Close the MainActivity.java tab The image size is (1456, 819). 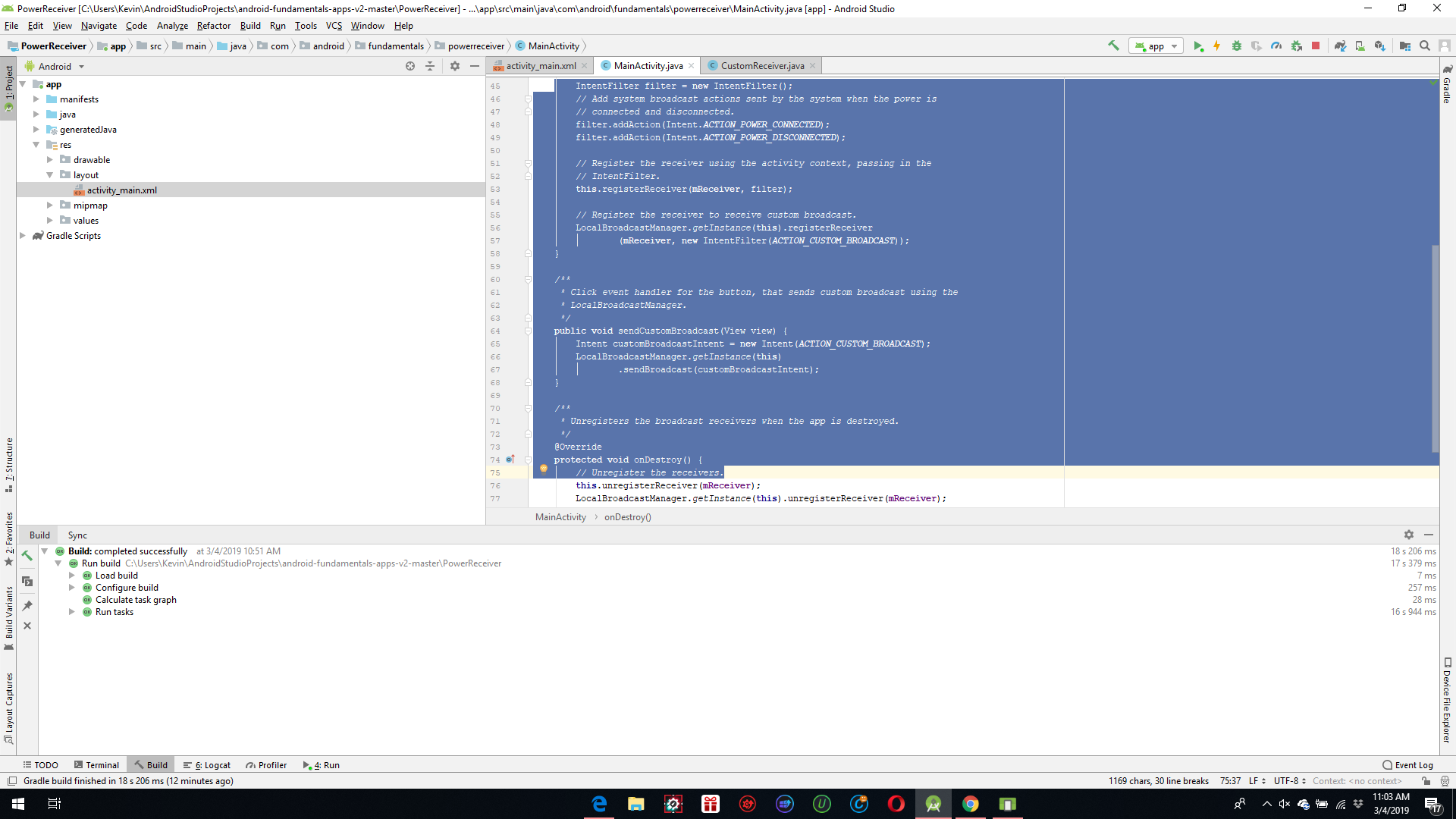(x=692, y=66)
